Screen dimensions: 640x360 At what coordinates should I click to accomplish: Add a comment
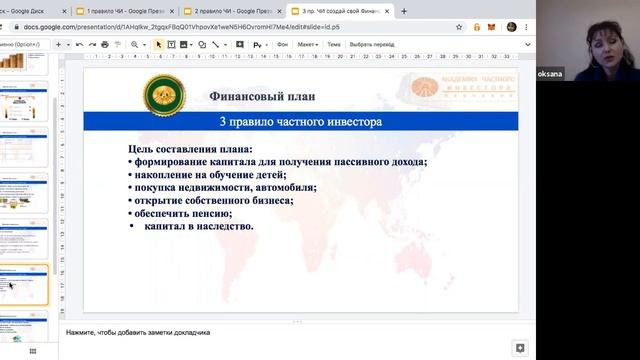[240, 44]
